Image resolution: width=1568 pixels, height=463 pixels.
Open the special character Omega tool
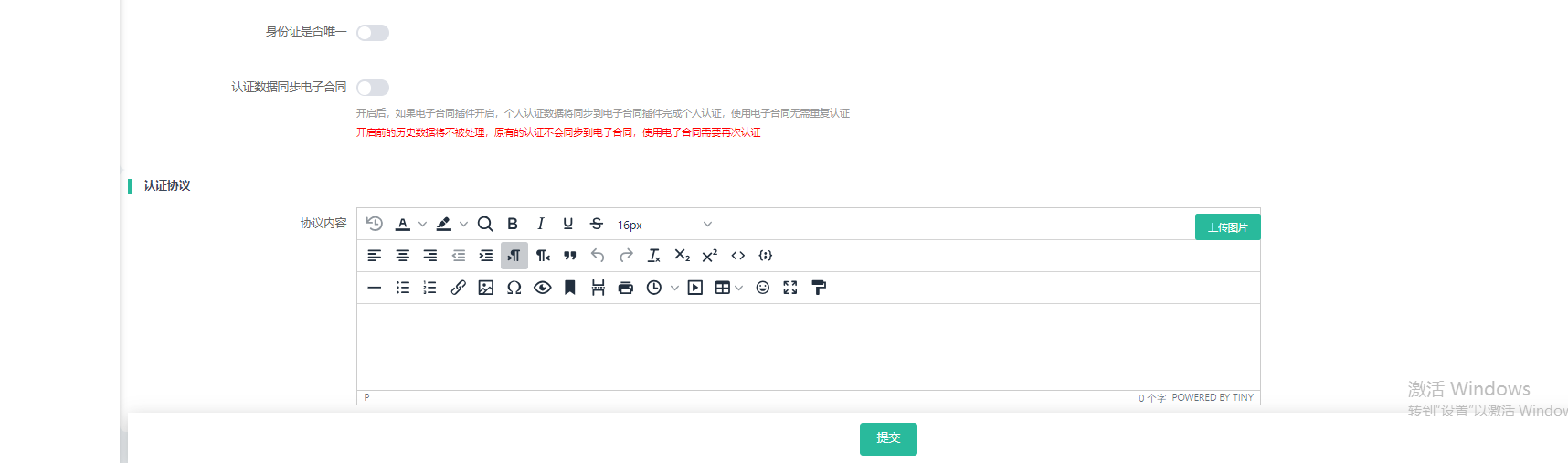514,288
